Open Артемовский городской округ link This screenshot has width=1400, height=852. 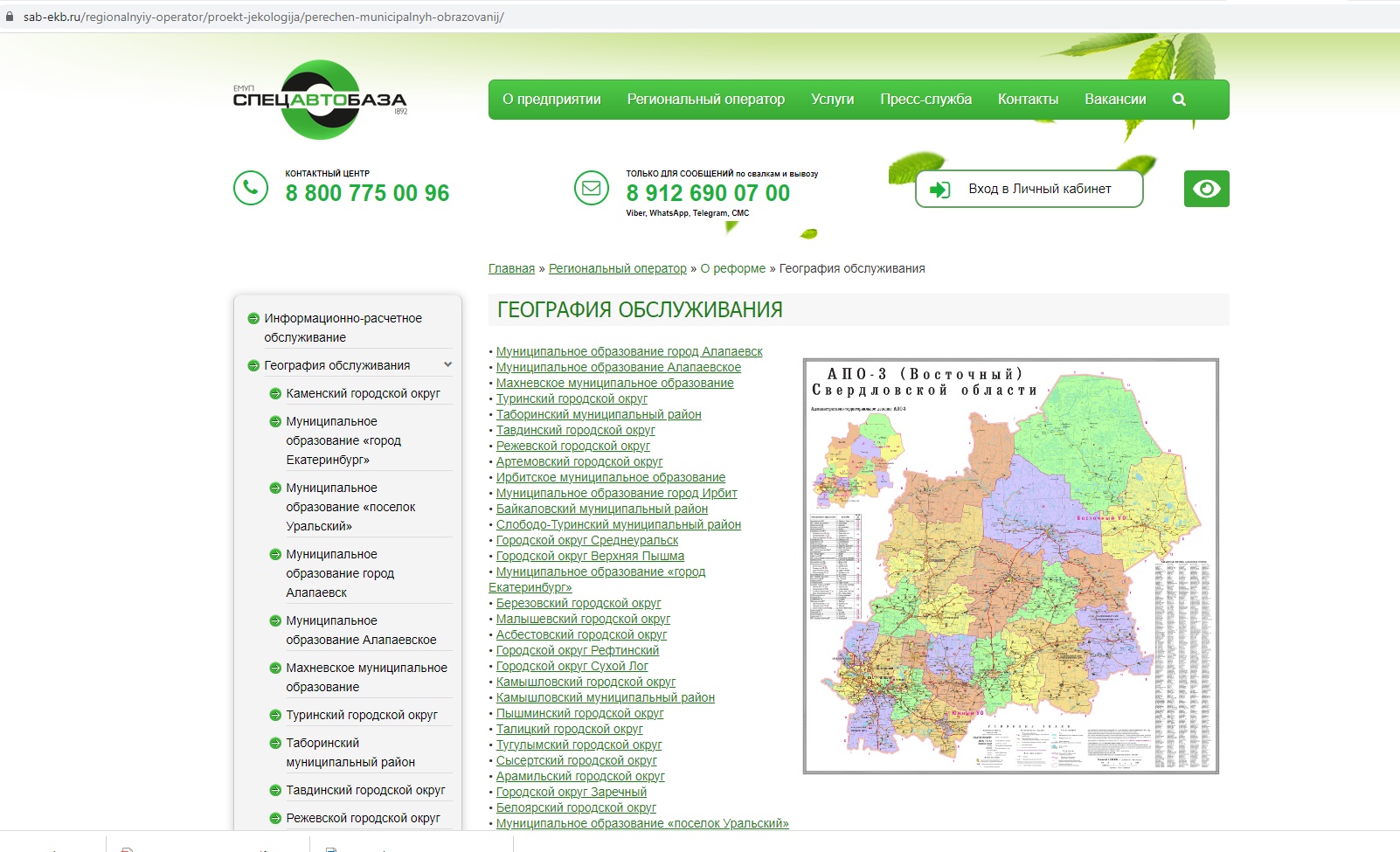[x=579, y=461]
